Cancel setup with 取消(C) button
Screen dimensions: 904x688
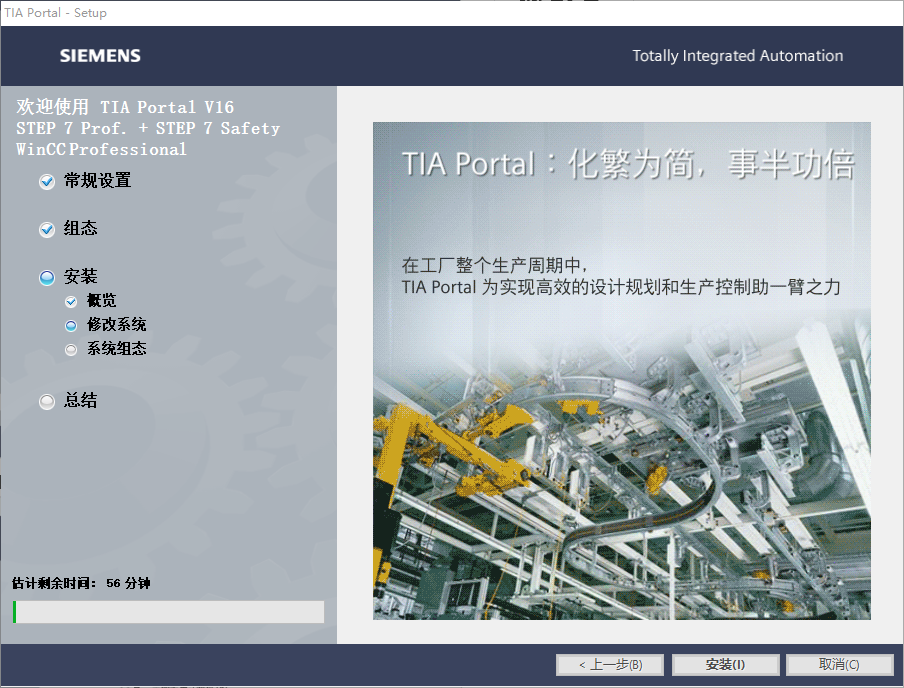[839, 664]
